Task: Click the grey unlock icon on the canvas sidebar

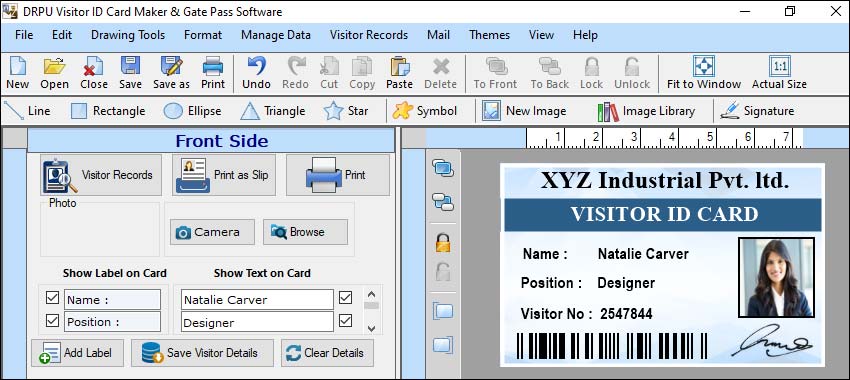Action: pyautogui.click(x=443, y=272)
